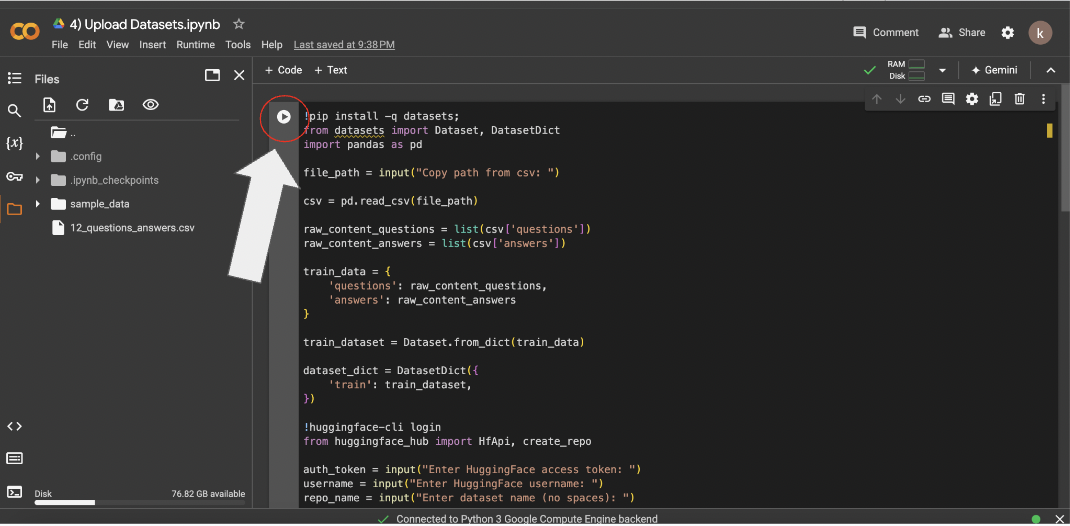Open the RAM/Disk resources dropdown arrow
The width and height of the screenshot is (1070, 526).
coord(942,70)
